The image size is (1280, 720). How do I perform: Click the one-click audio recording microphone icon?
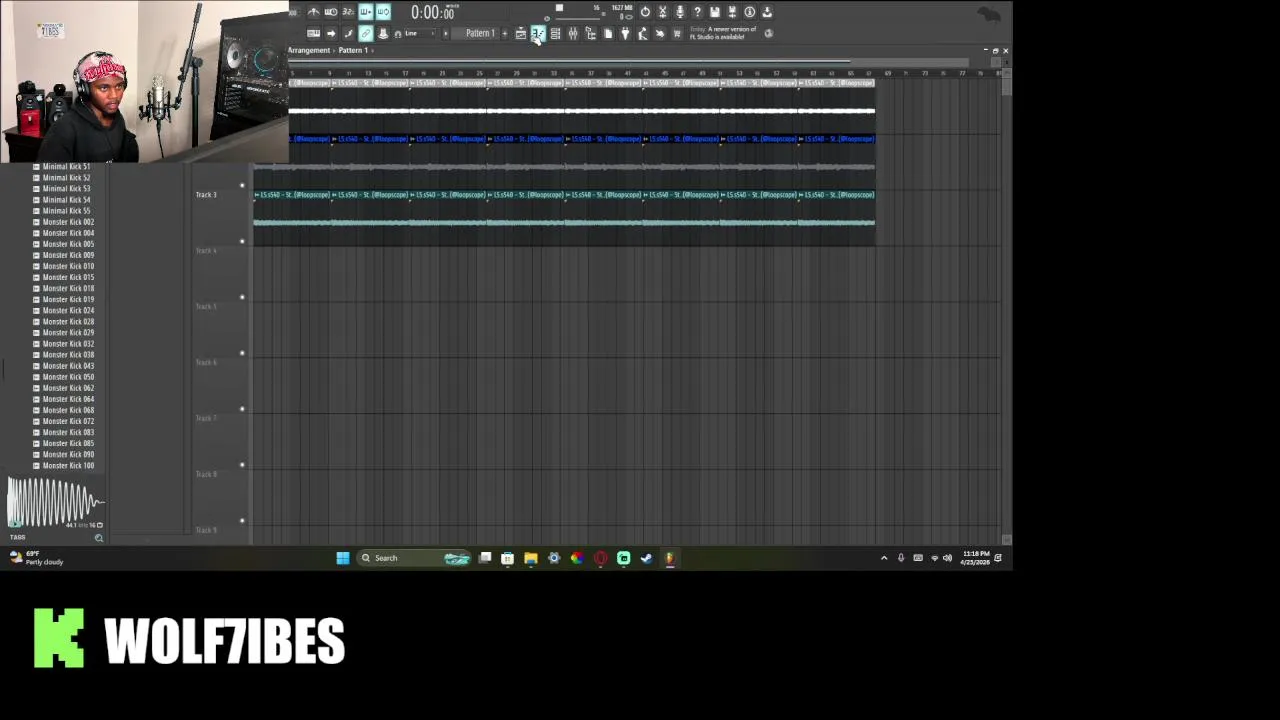(680, 12)
